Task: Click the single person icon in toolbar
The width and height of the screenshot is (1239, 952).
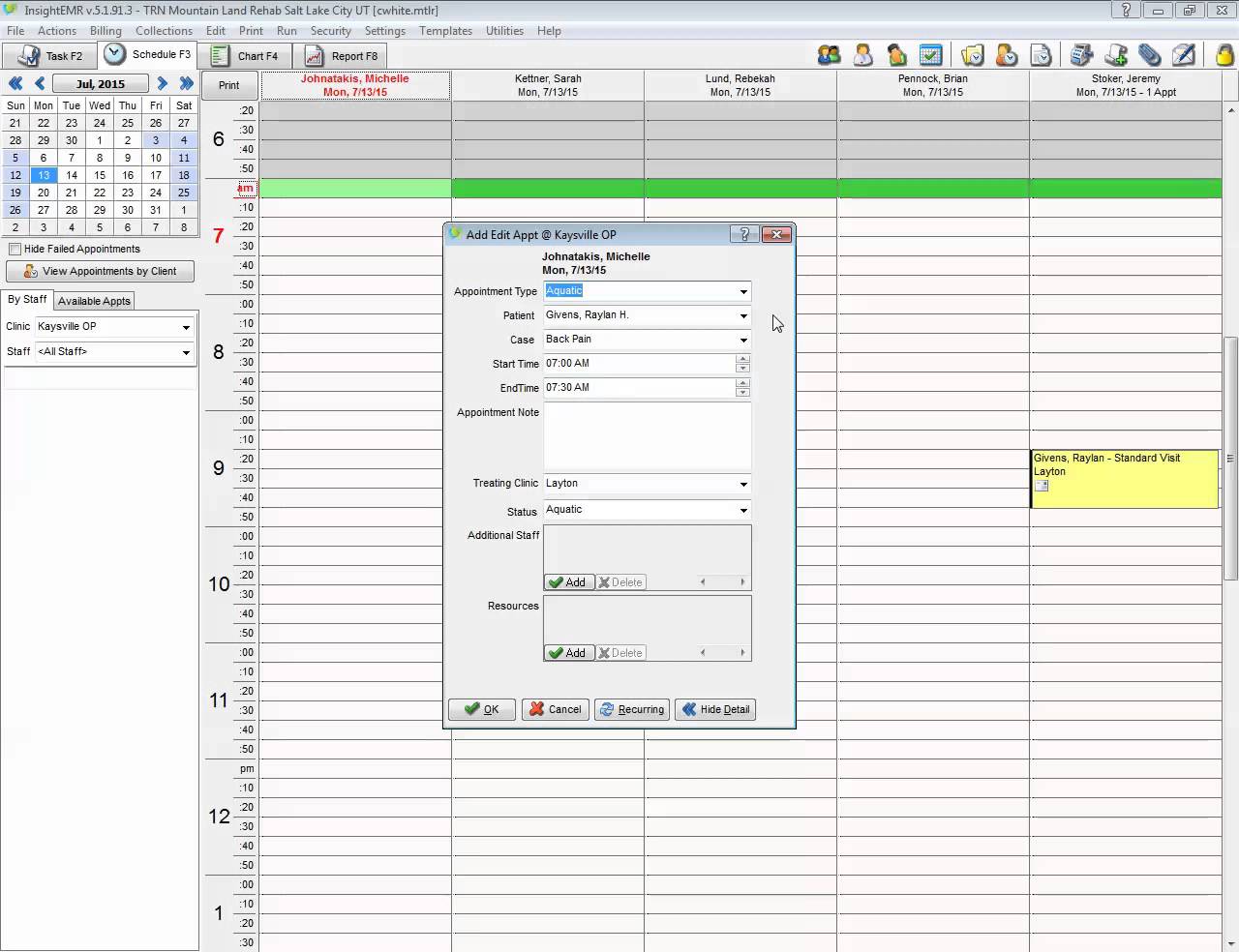Action: pyautogui.click(x=862, y=55)
